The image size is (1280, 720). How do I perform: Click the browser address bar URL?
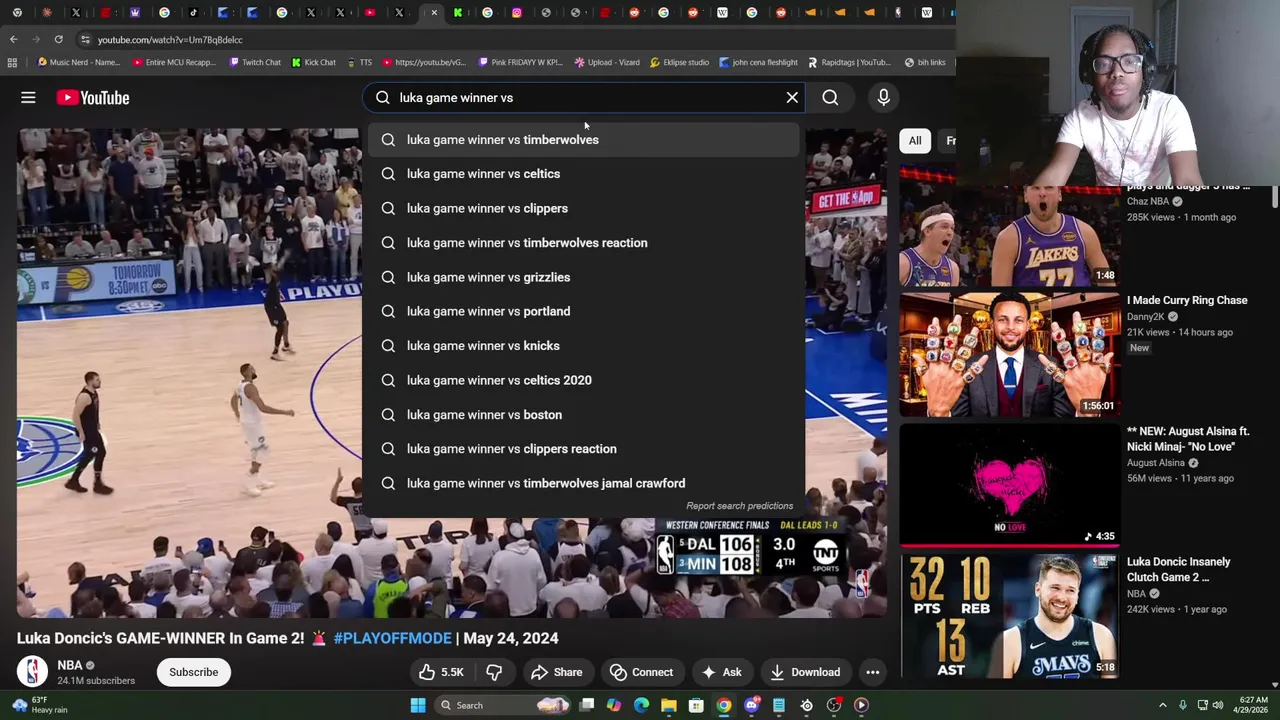click(170, 40)
